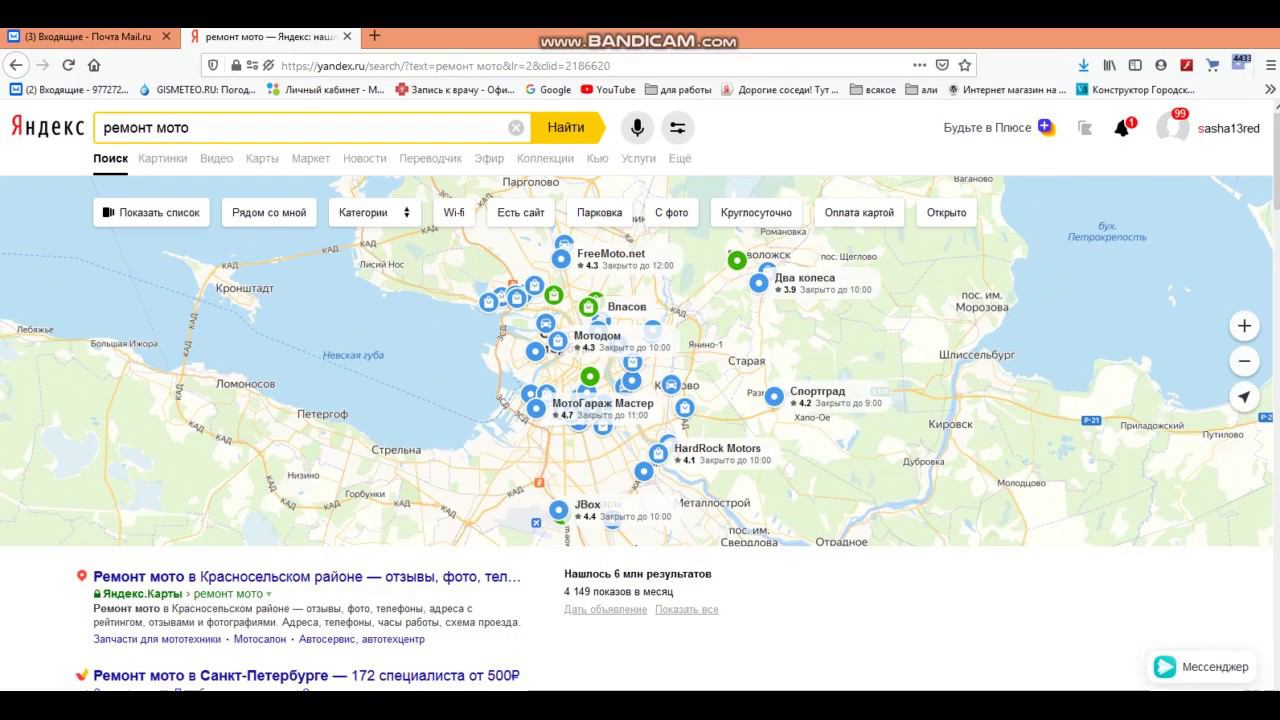Zoom in on the map

click(1244, 326)
